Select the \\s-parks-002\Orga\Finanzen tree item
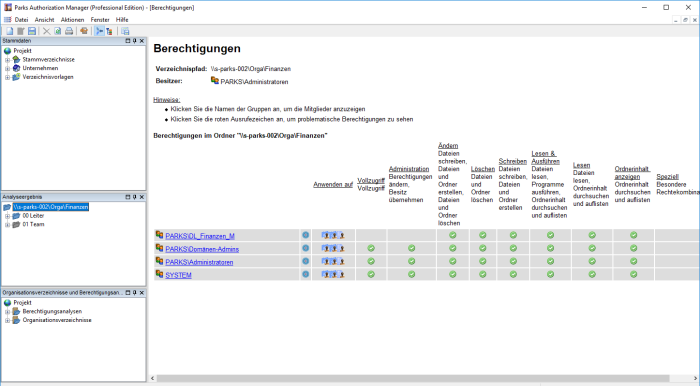The image size is (700, 386). tap(51, 207)
